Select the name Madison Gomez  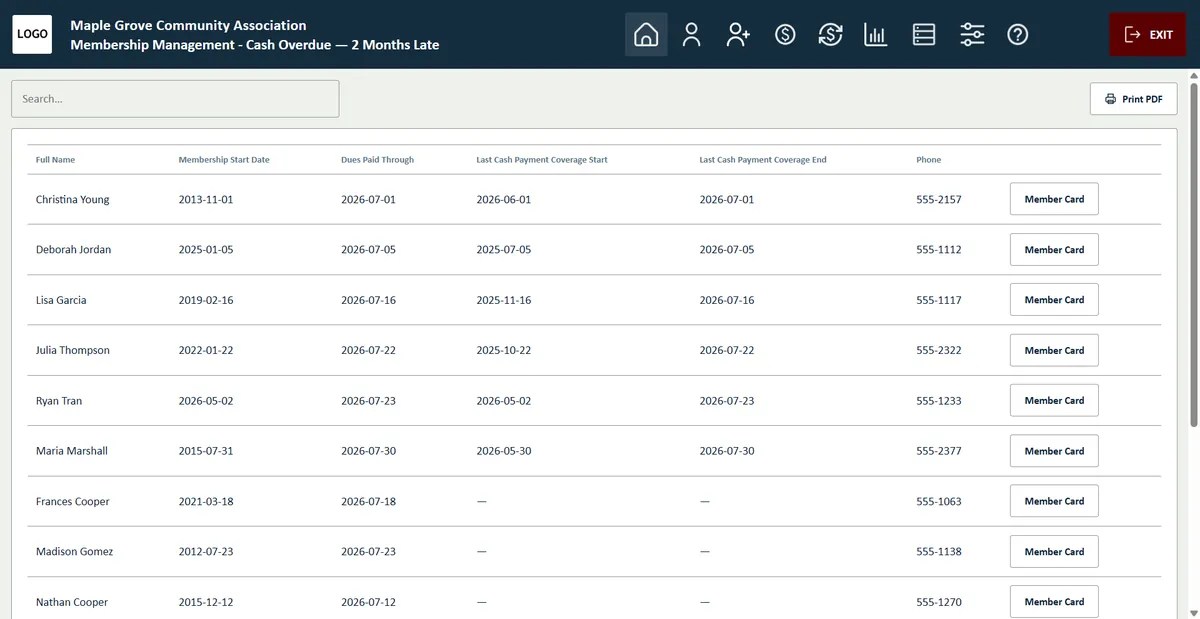[74, 552]
